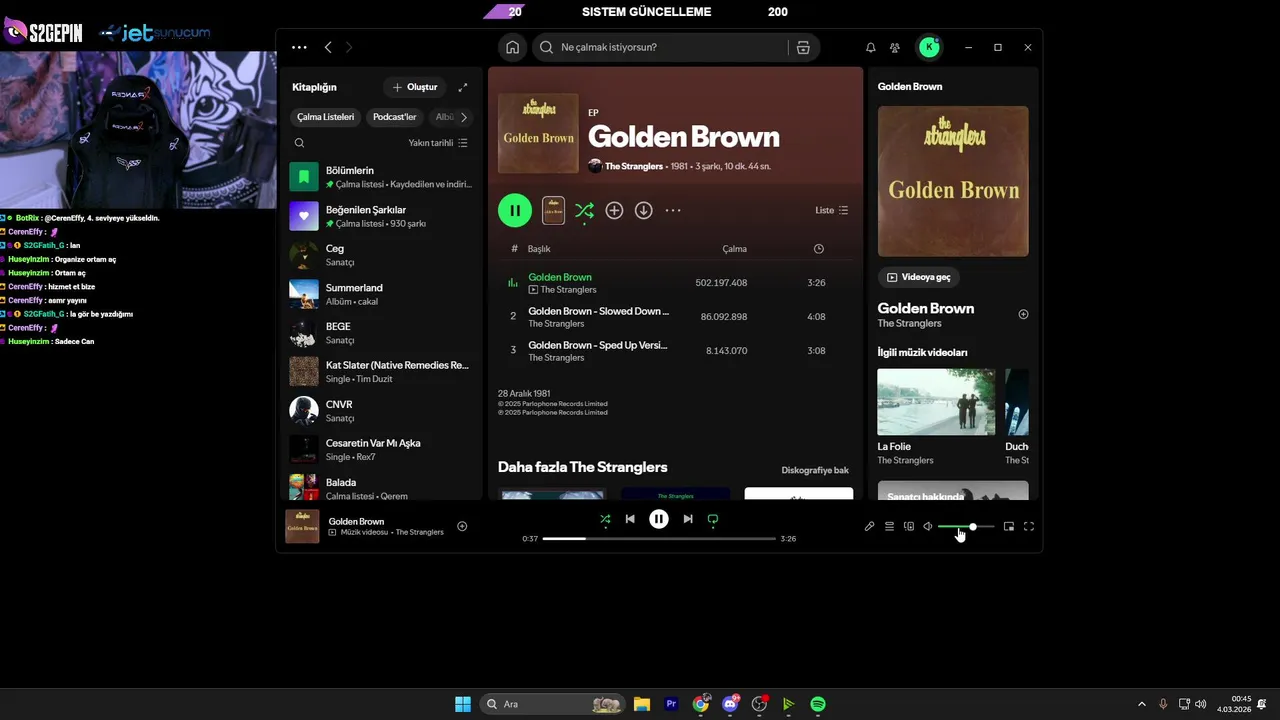Open the mini player
1280x720 pixels.
coord(1009,526)
